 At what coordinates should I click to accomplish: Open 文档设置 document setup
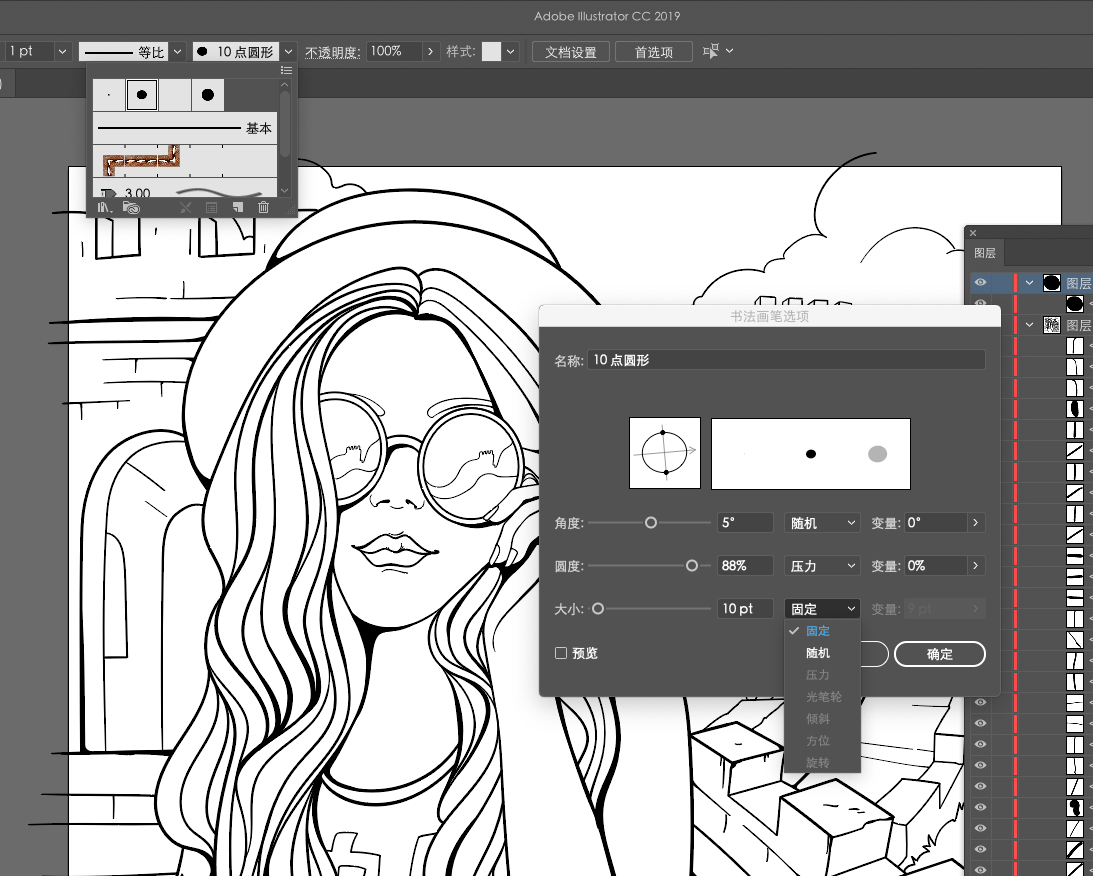pyautogui.click(x=570, y=52)
